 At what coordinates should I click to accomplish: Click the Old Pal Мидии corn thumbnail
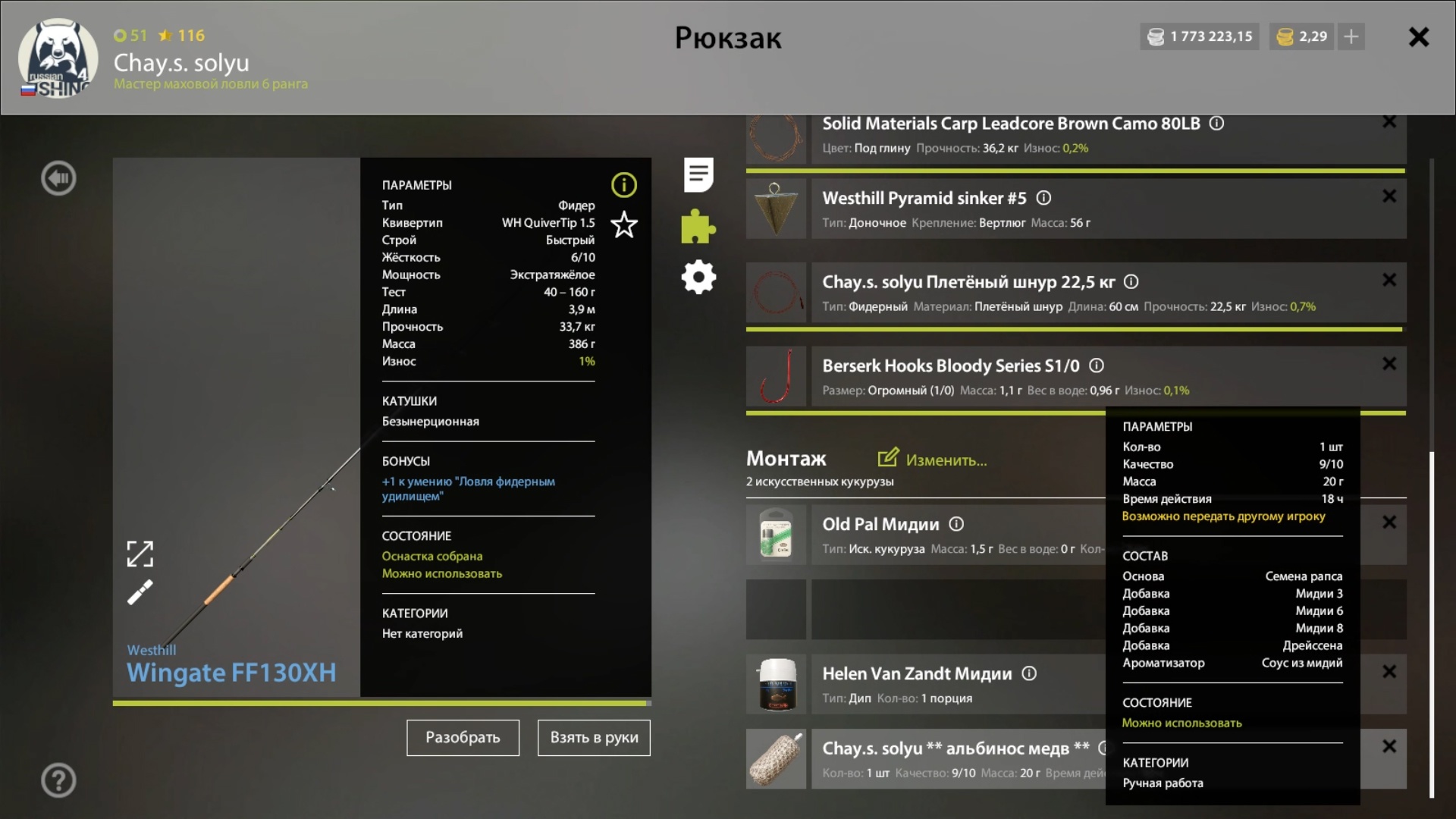pyautogui.click(x=776, y=535)
